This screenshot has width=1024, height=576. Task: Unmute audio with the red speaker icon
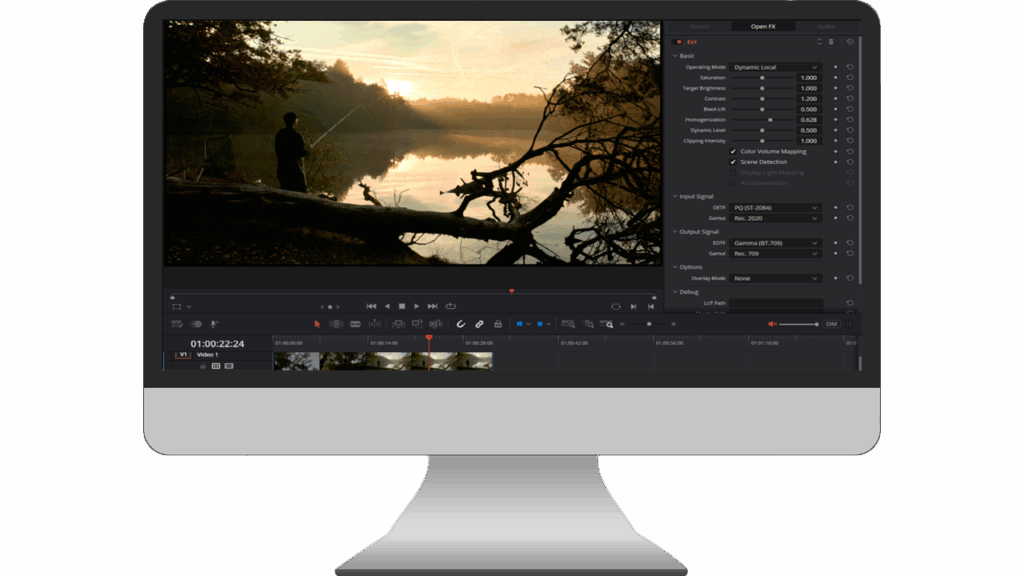(x=772, y=324)
